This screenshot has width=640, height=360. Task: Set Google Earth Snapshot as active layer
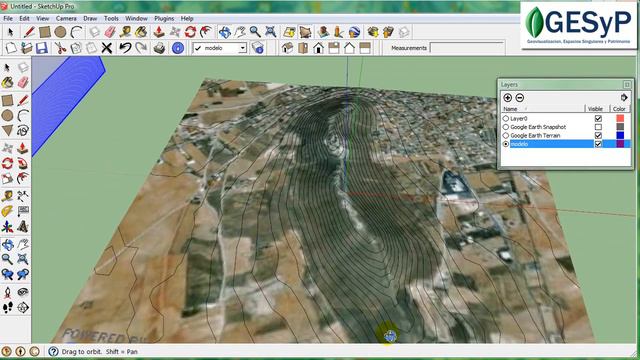point(506,127)
